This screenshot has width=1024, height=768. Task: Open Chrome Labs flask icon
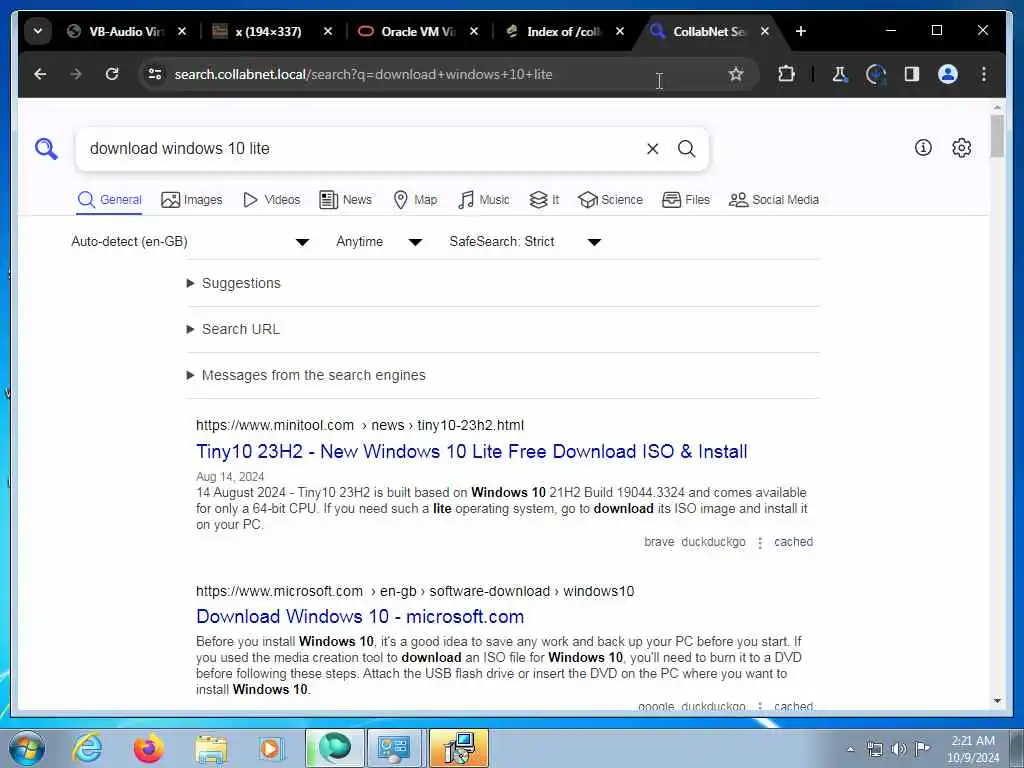point(839,74)
